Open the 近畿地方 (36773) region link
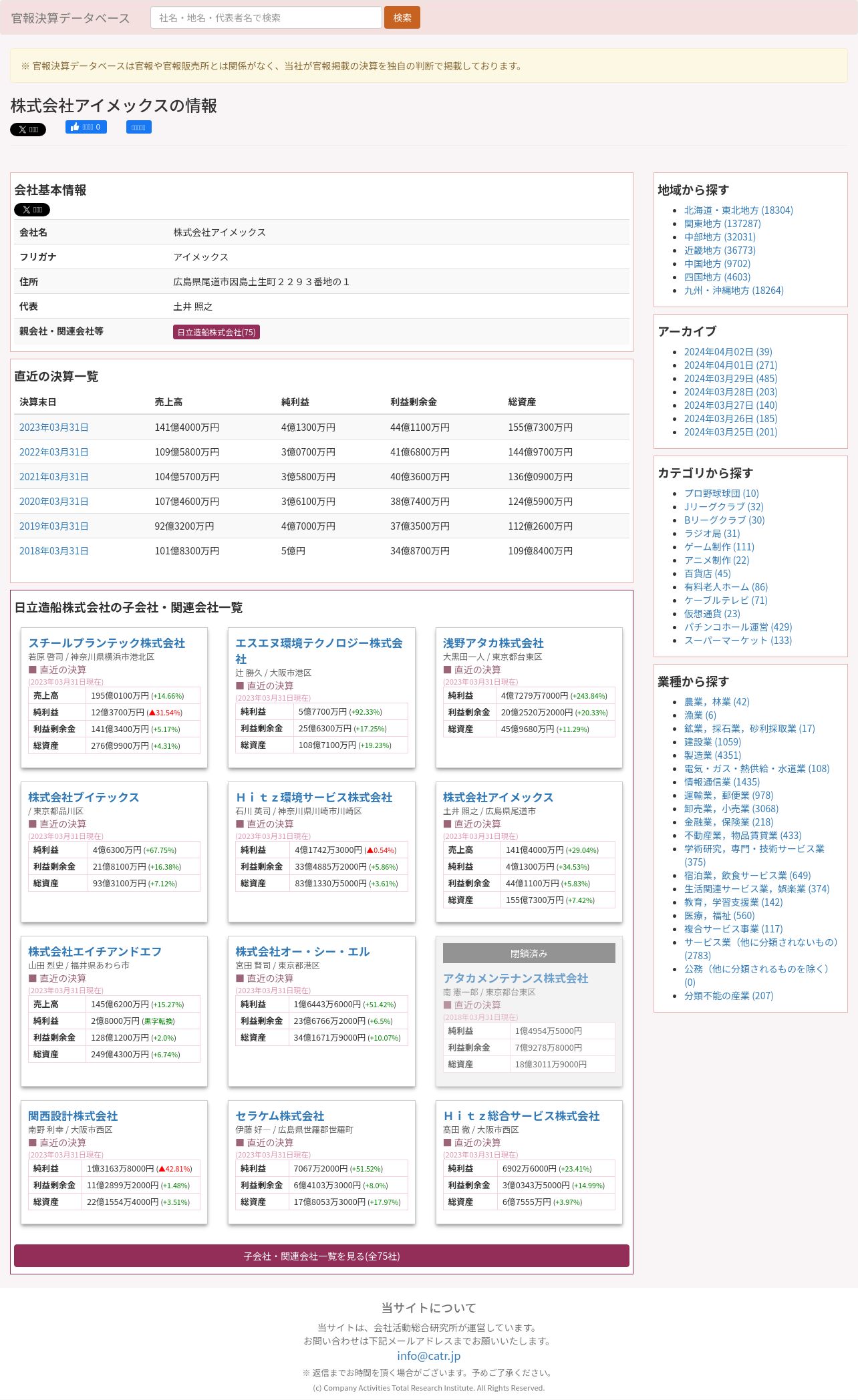Viewport: 858px width, 1400px height. coord(720,250)
